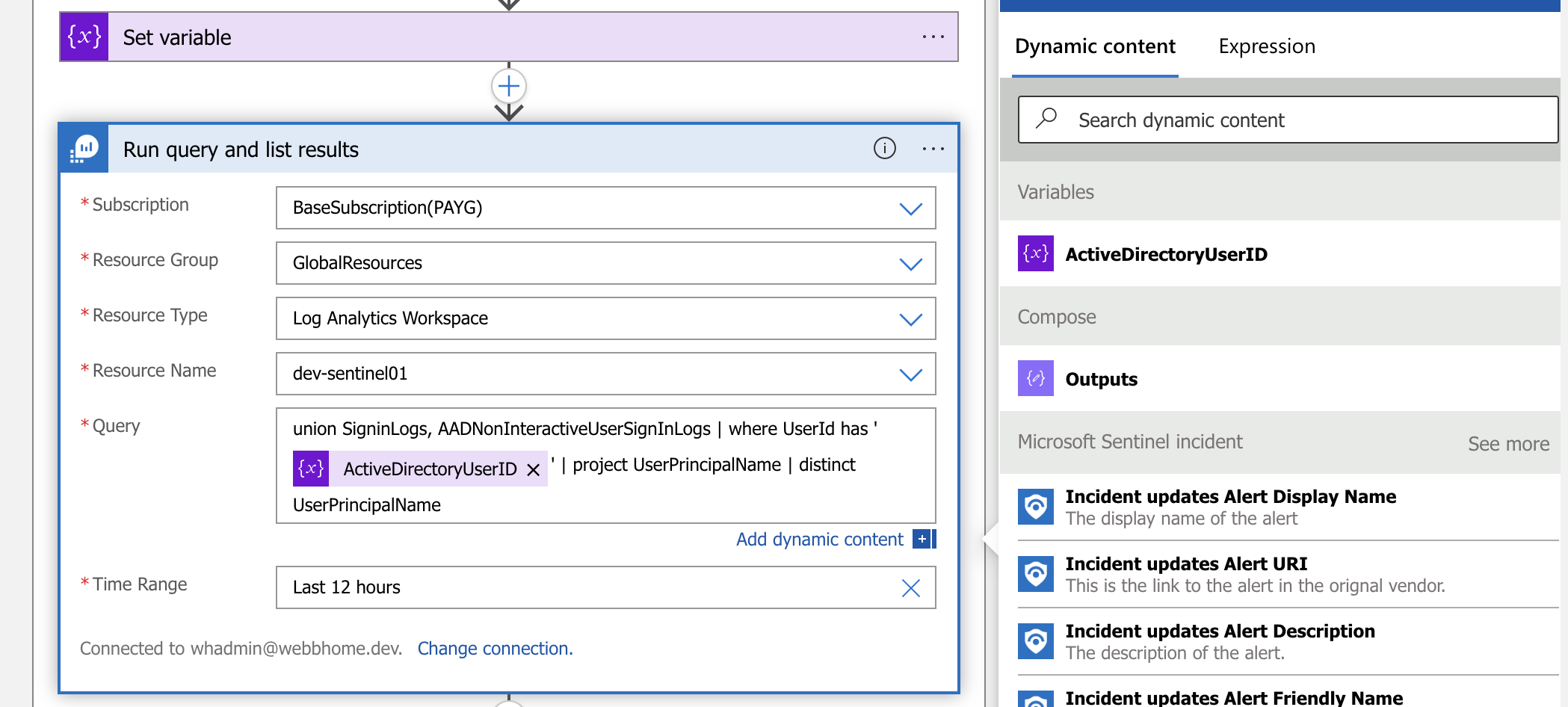Viewport: 1568px width, 707px height.
Task: Open the Set variable action icon
Action: [x=84, y=37]
